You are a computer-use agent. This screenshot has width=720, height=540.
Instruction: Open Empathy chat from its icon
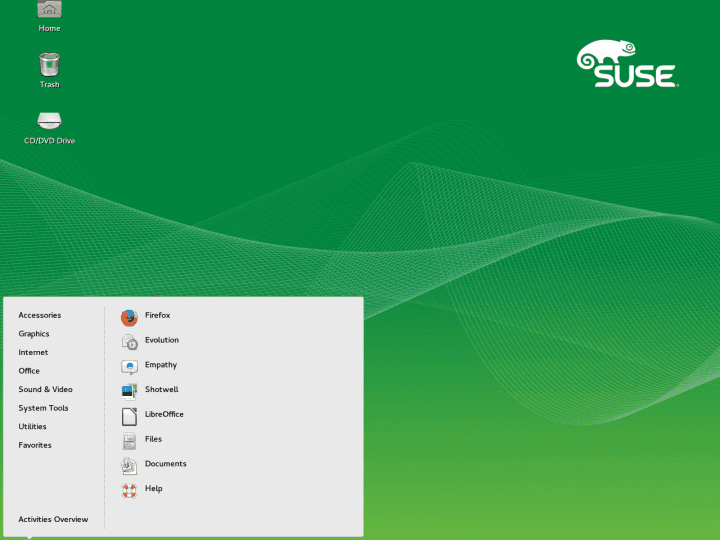pos(129,367)
